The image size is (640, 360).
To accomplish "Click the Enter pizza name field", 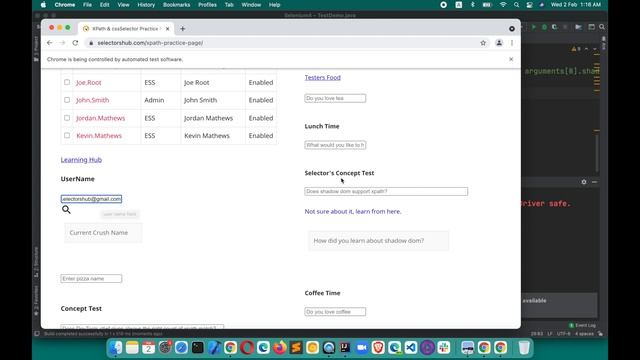I will click(91, 278).
